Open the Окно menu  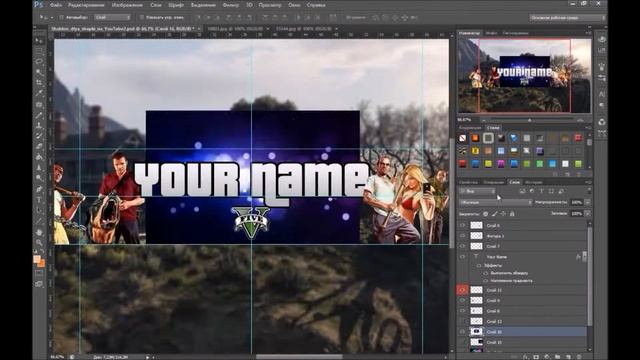click(x=294, y=5)
